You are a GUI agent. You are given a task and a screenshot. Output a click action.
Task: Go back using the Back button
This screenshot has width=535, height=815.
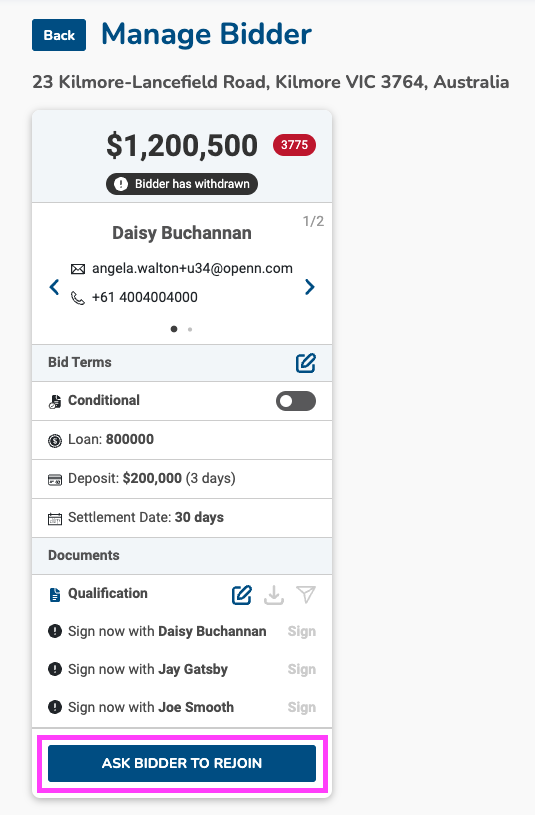[59, 35]
